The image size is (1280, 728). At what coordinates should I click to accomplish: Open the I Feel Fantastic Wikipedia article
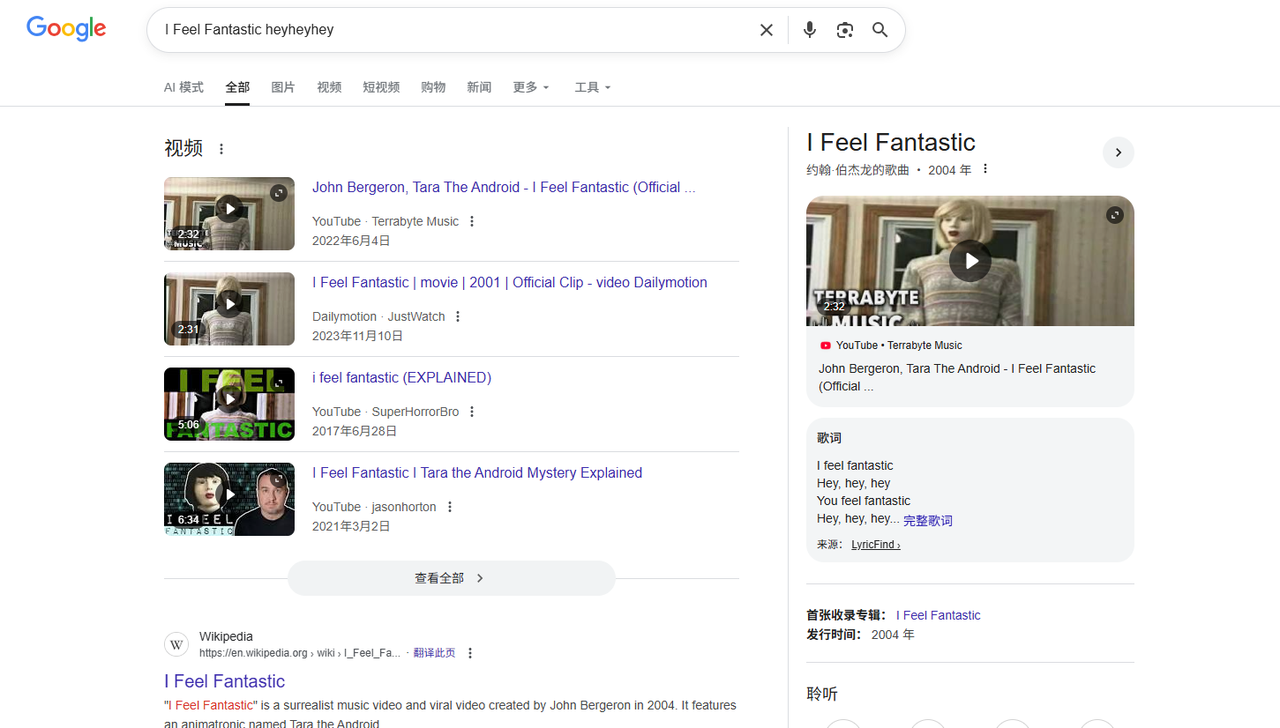tap(225, 681)
